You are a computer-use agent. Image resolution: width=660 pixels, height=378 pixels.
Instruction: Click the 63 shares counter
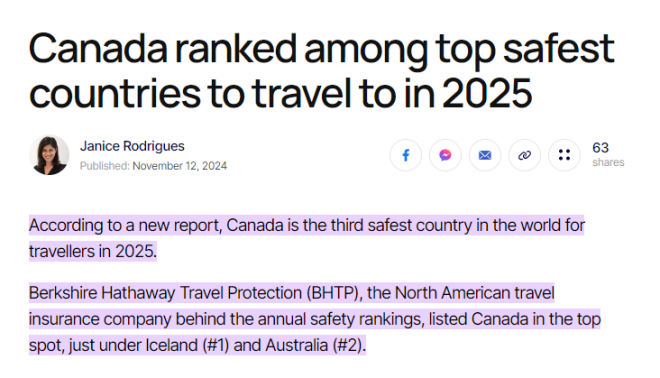pyautogui.click(x=600, y=148)
